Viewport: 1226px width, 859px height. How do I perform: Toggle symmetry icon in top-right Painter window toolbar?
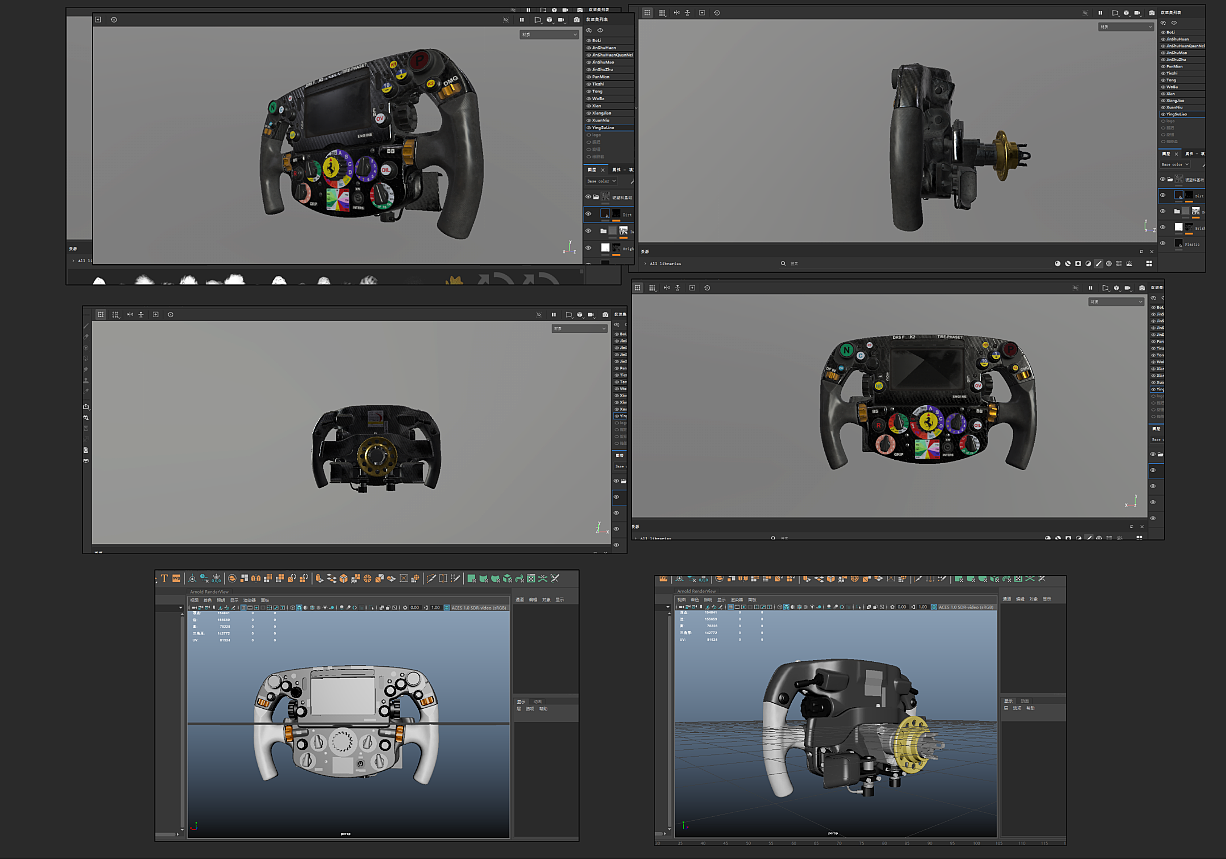[677, 13]
